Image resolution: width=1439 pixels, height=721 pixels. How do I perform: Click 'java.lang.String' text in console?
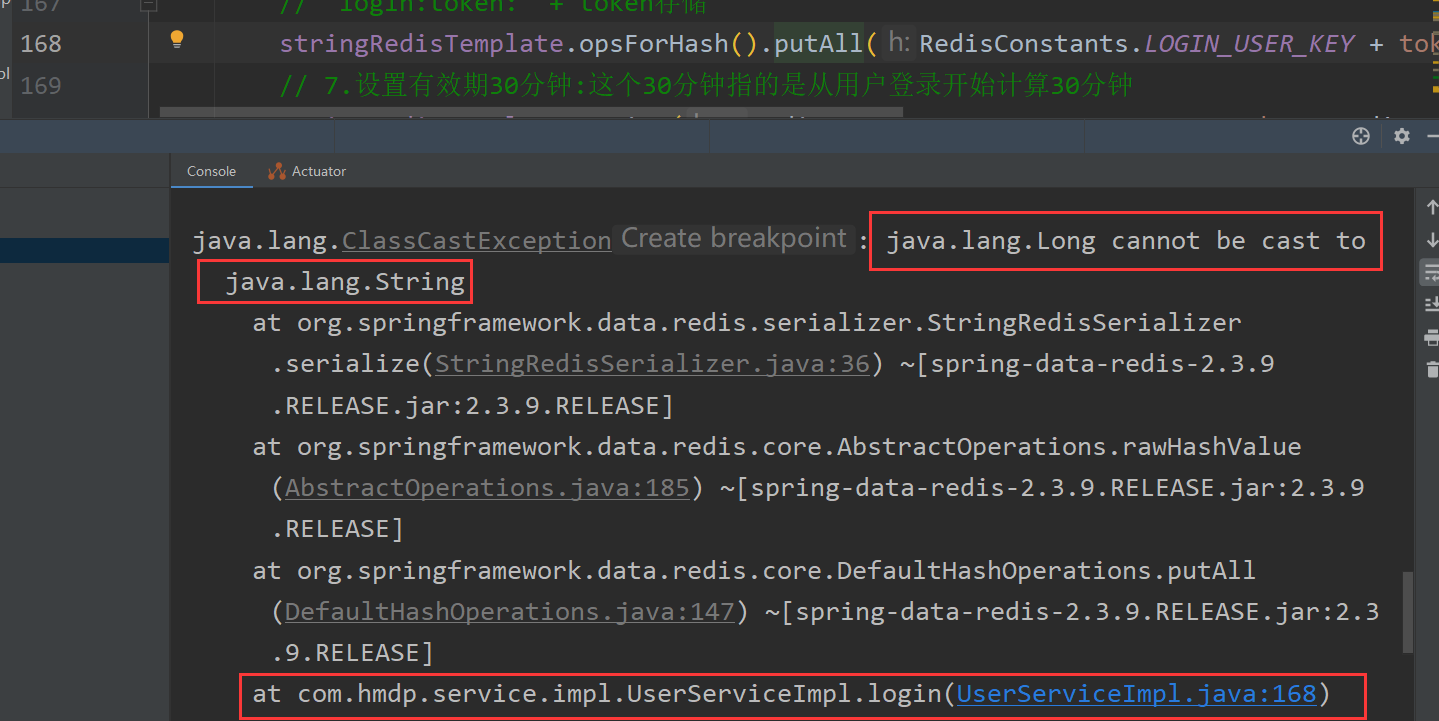pyautogui.click(x=345, y=283)
